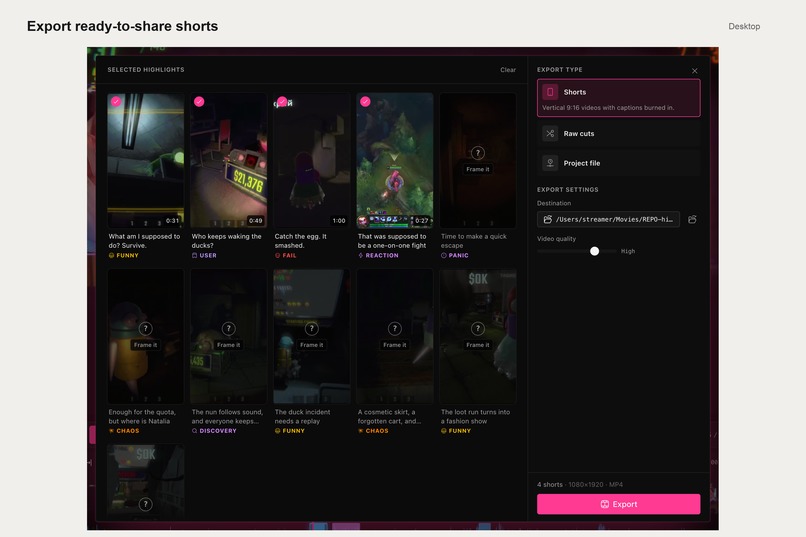Viewport: 806px width, 537px height.
Task: Click question icon on 'Enough for the quota' clip
Action: [x=145, y=328]
